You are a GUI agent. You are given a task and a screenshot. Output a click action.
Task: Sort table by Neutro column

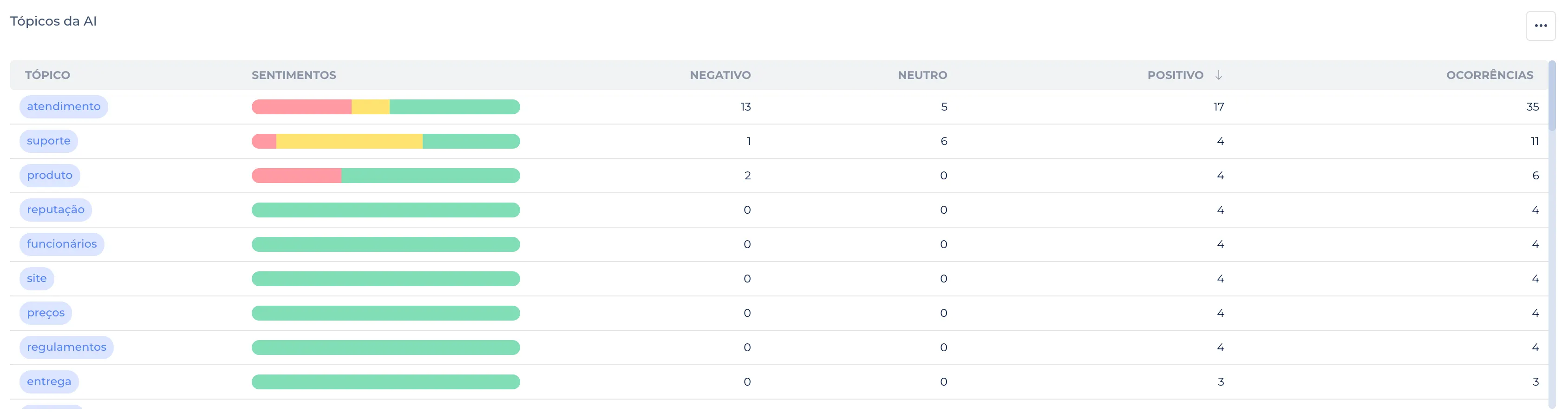pos(921,75)
